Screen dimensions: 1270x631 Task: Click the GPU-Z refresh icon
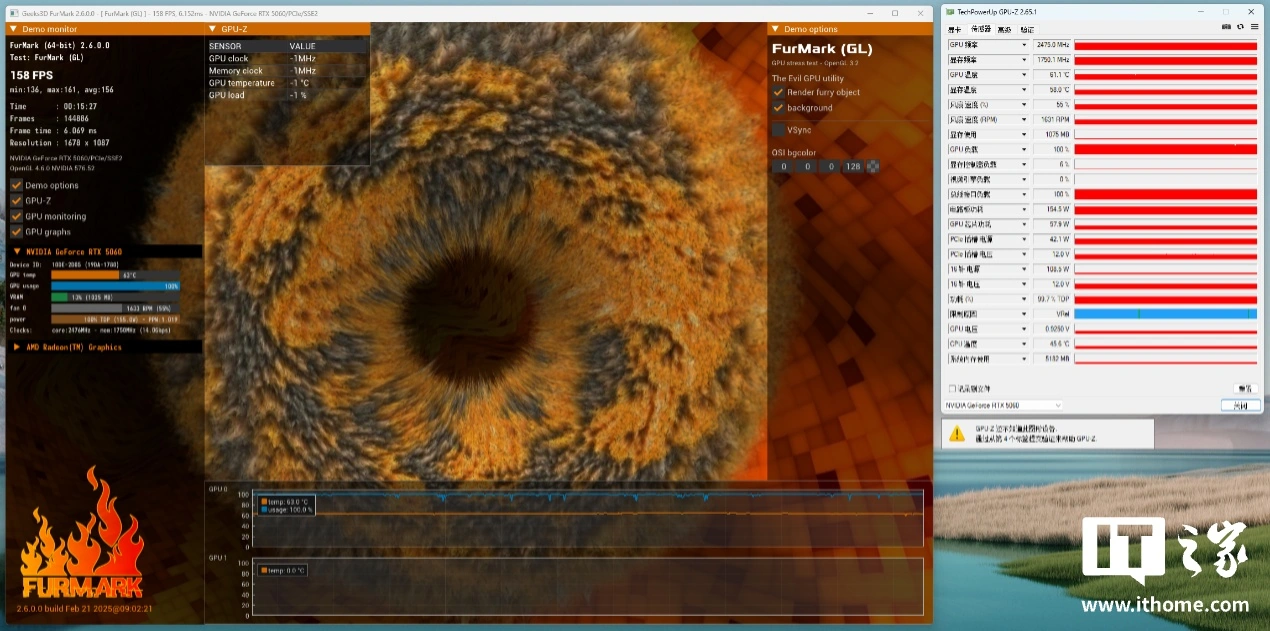1243,28
